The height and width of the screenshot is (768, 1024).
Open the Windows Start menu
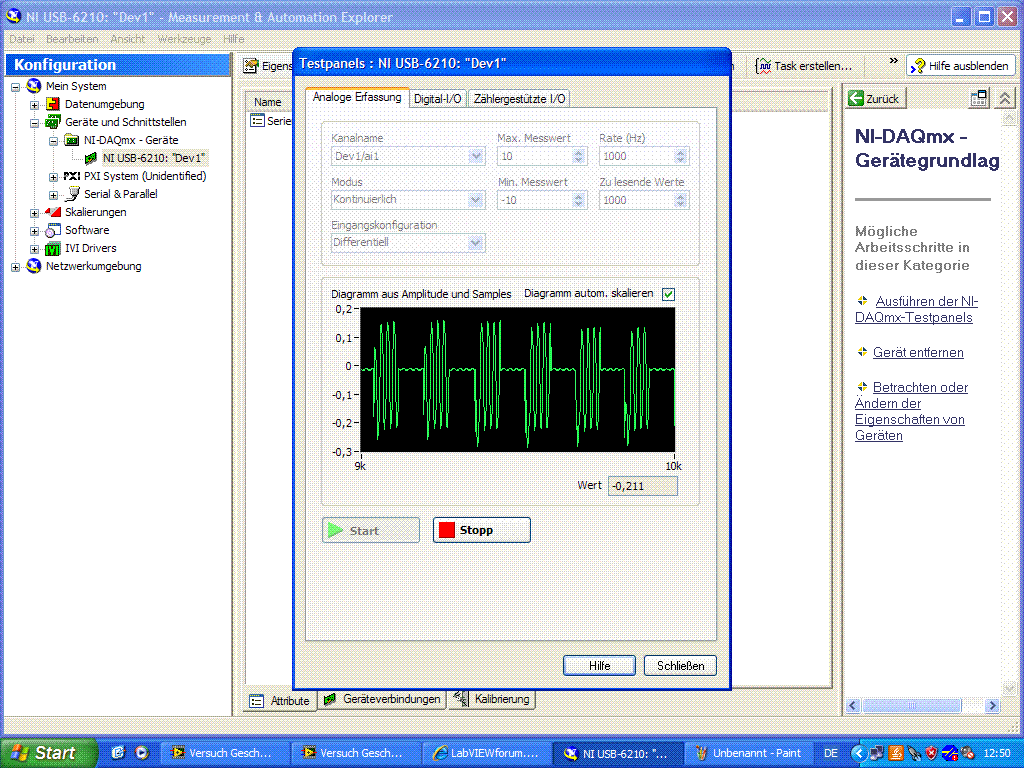[x=48, y=753]
